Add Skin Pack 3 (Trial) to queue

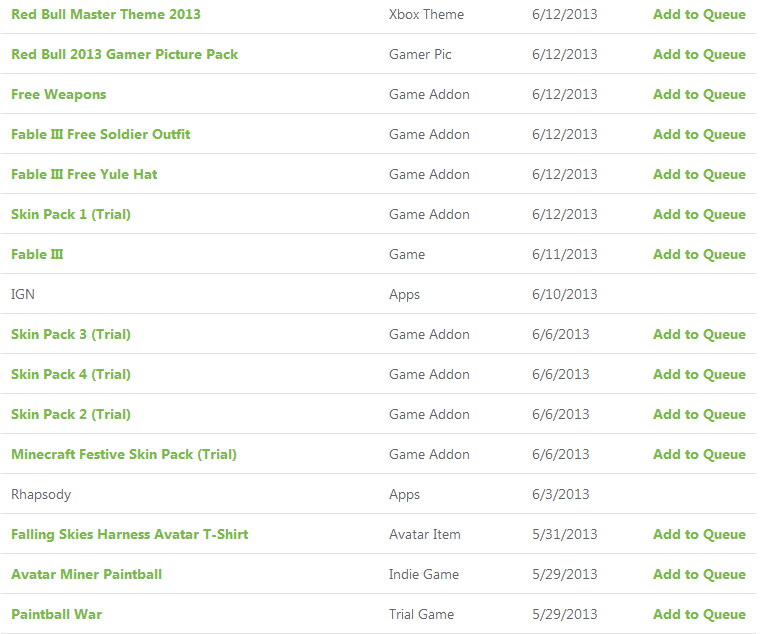click(699, 334)
